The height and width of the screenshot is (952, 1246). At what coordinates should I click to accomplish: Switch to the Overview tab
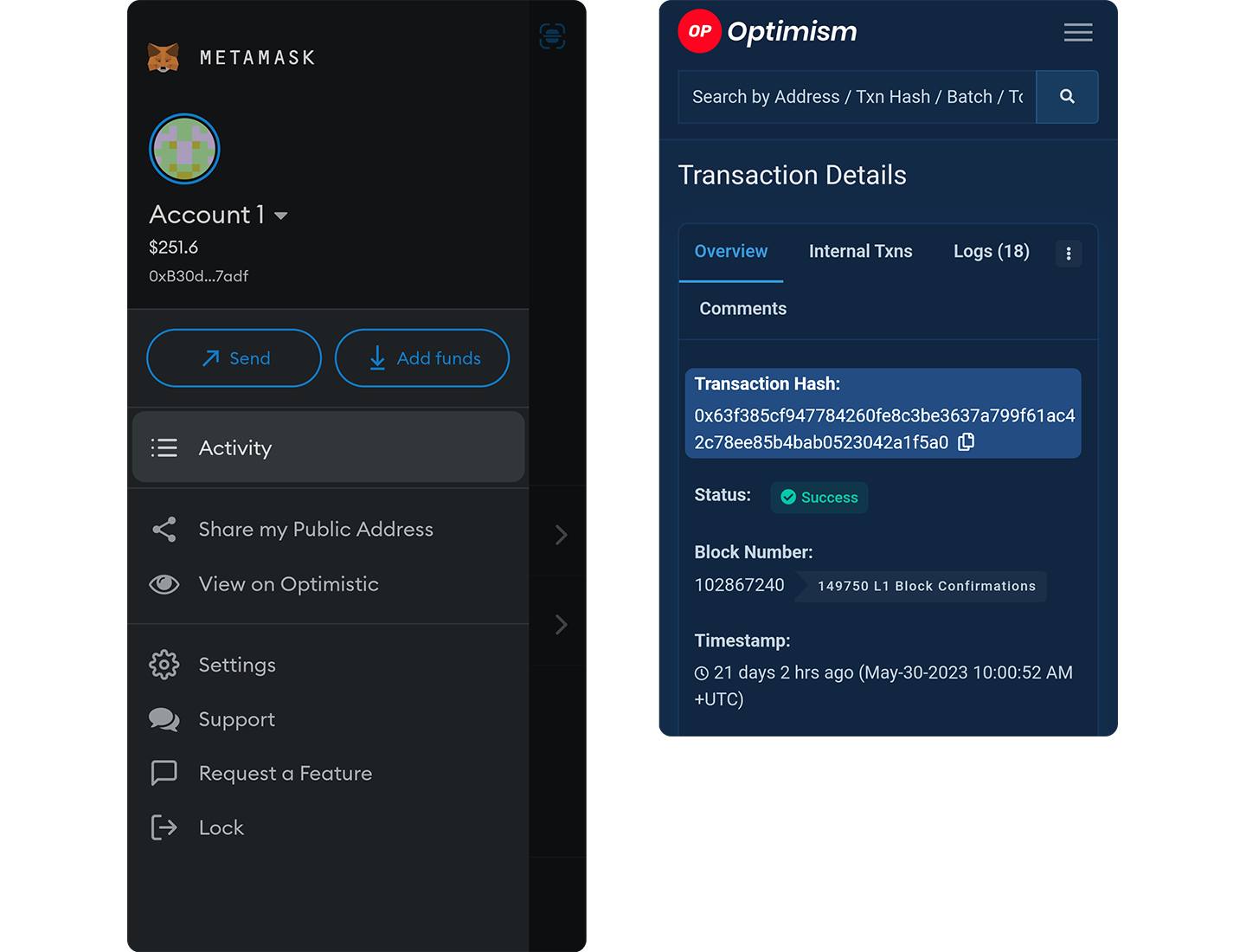(x=731, y=252)
